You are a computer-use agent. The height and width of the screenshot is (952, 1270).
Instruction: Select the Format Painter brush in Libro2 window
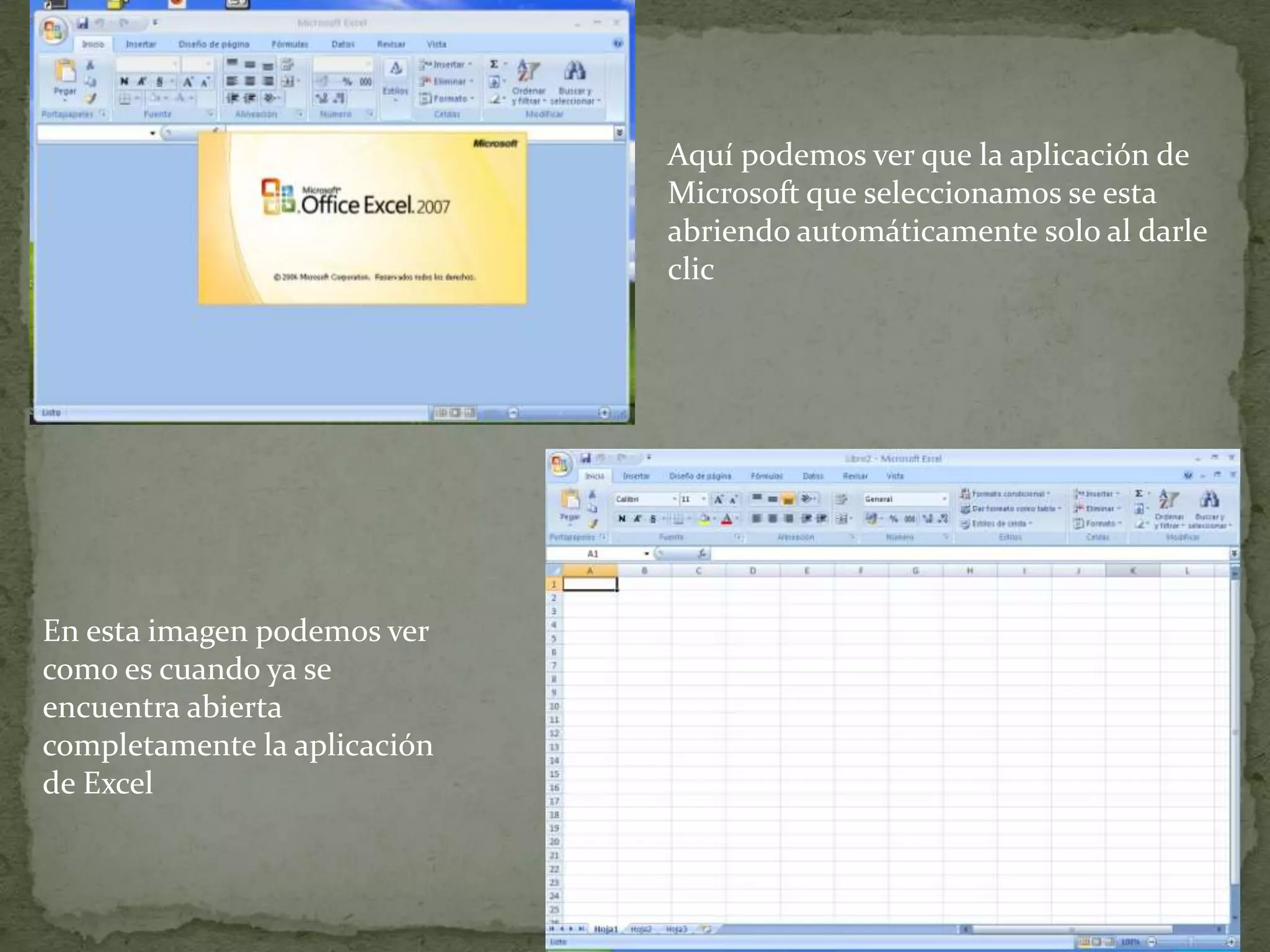click(x=592, y=524)
